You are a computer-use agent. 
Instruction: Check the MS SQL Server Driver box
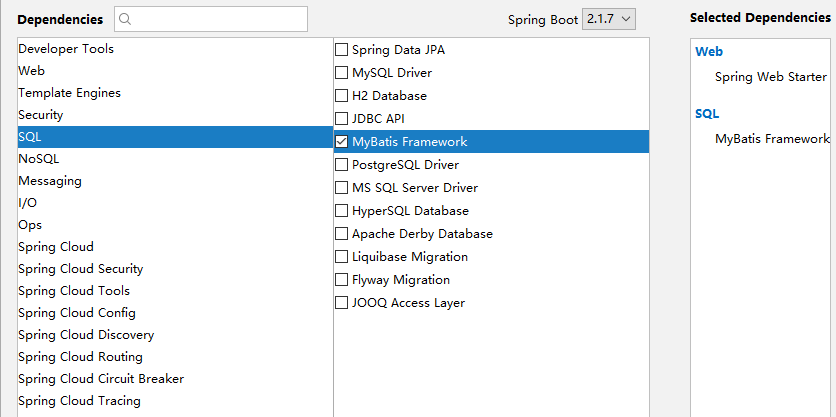click(x=341, y=188)
